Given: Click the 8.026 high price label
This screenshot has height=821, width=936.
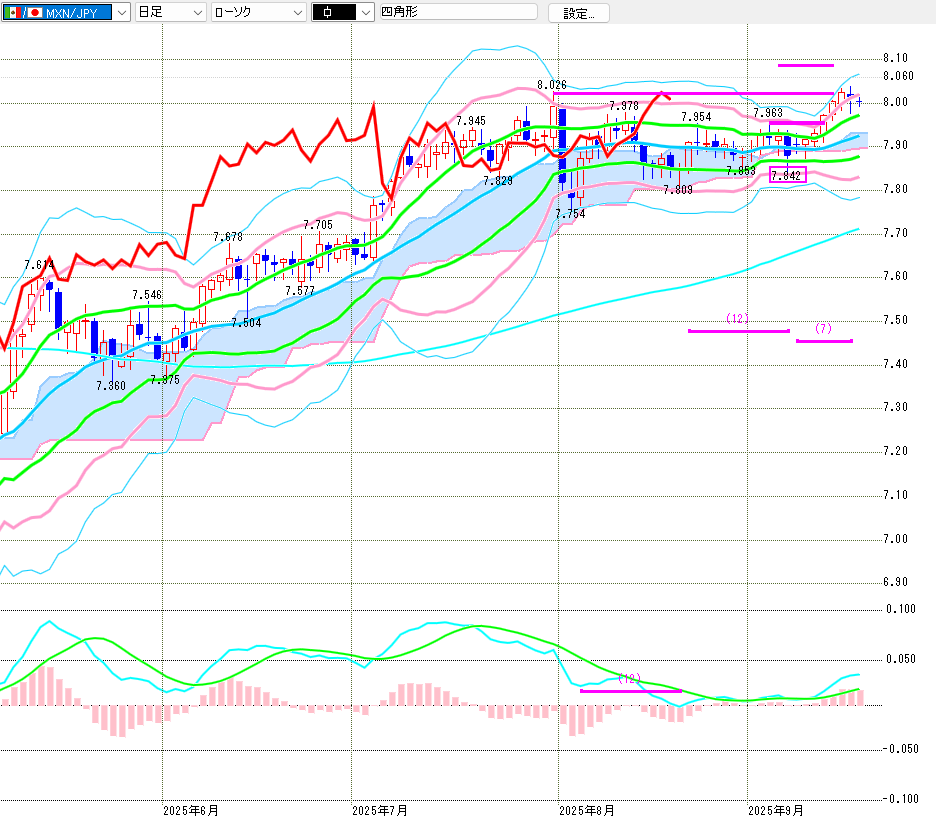Looking at the screenshot, I should pos(551,85).
